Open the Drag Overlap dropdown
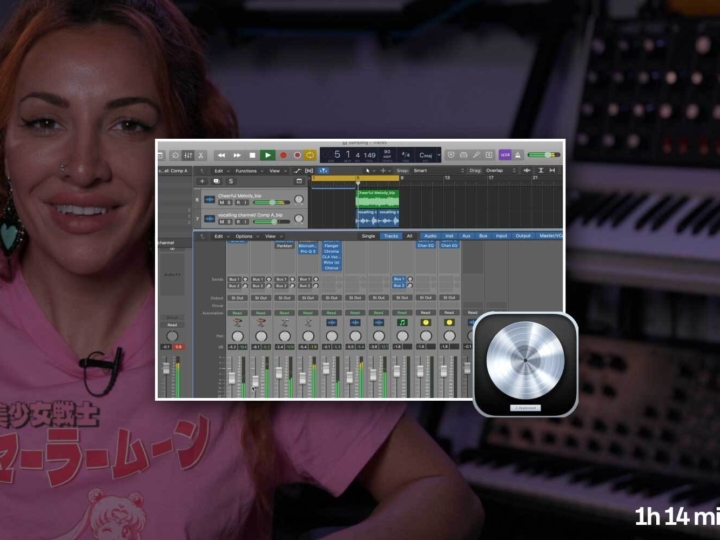The image size is (720, 540). point(499,170)
